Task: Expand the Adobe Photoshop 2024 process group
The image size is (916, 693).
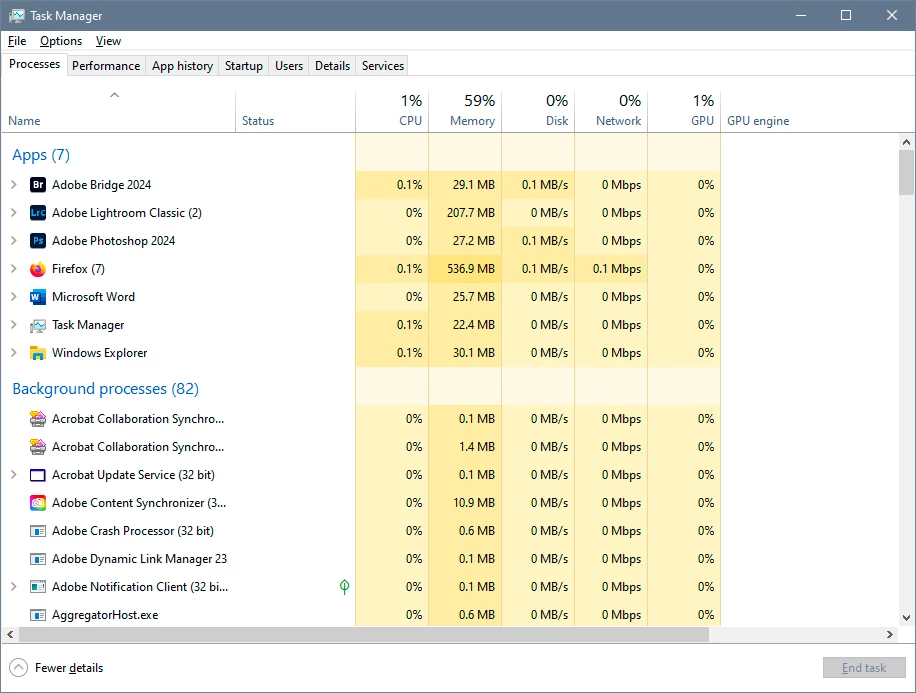Action: (x=14, y=241)
